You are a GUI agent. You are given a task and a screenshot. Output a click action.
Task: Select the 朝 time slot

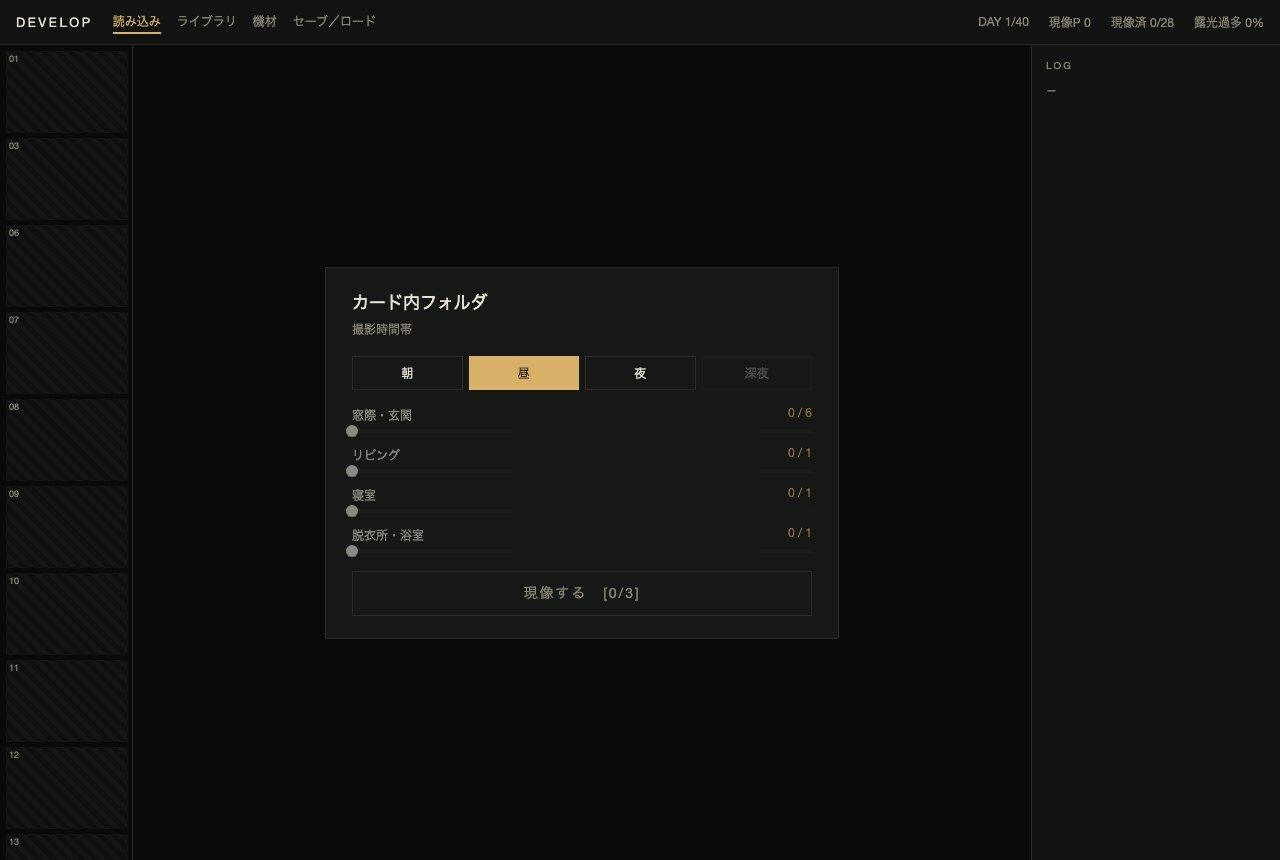click(x=407, y=373)
